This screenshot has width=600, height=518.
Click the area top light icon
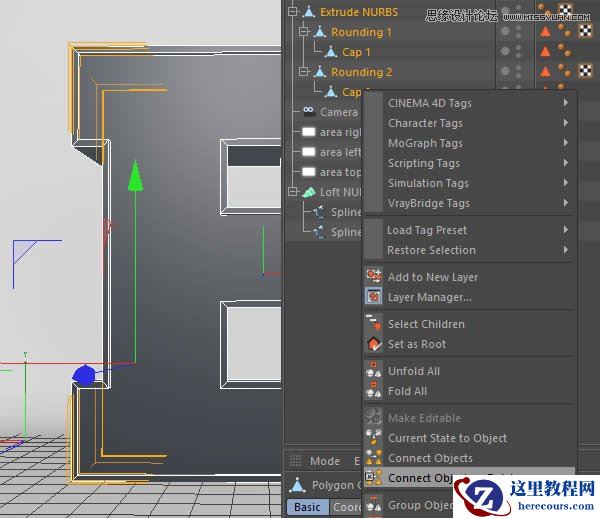click(308, 172)
